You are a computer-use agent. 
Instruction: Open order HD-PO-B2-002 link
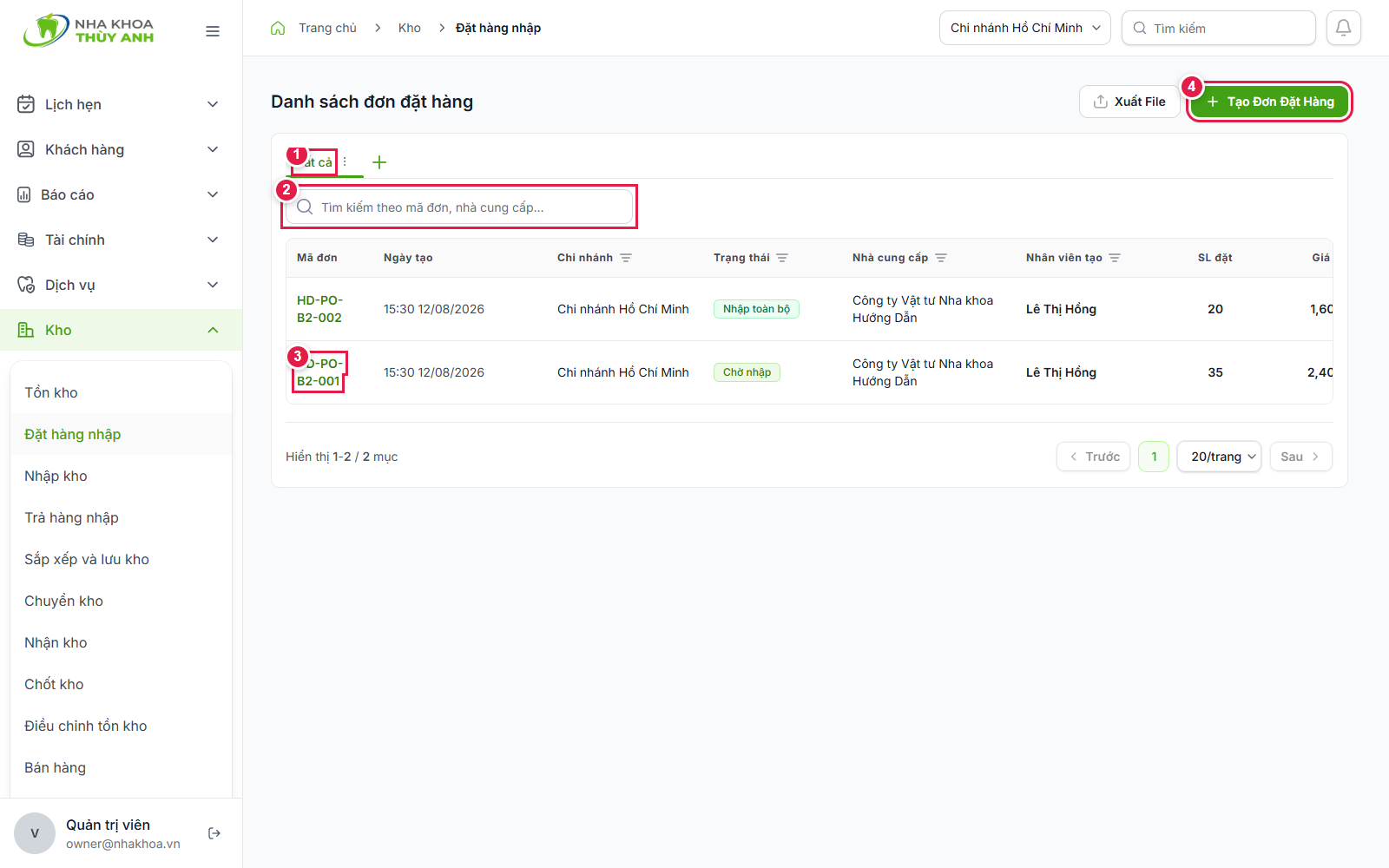click(x=319, y=309)
